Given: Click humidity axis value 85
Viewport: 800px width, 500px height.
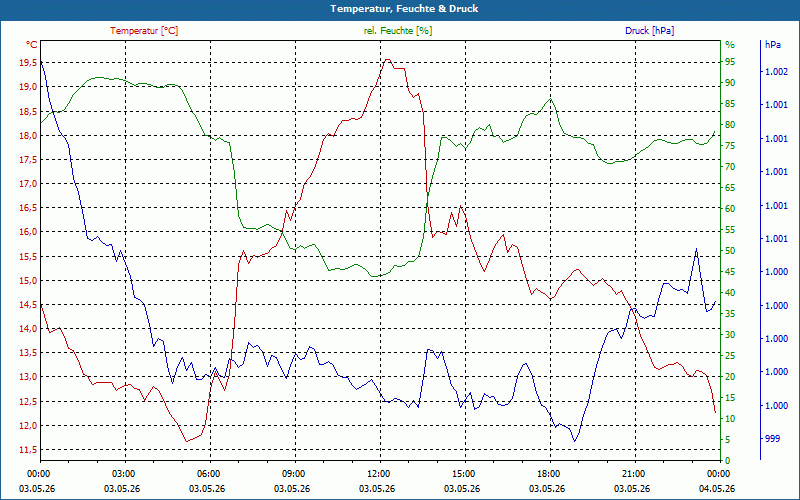Looking at the screenshot, I should (x=730, y=104).
